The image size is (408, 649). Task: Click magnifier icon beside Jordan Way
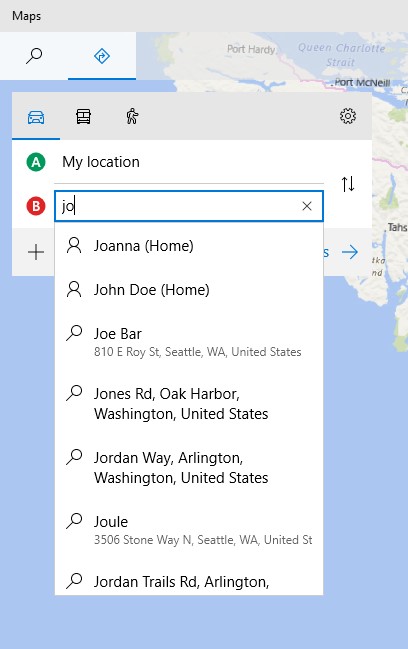pos(74,457)
